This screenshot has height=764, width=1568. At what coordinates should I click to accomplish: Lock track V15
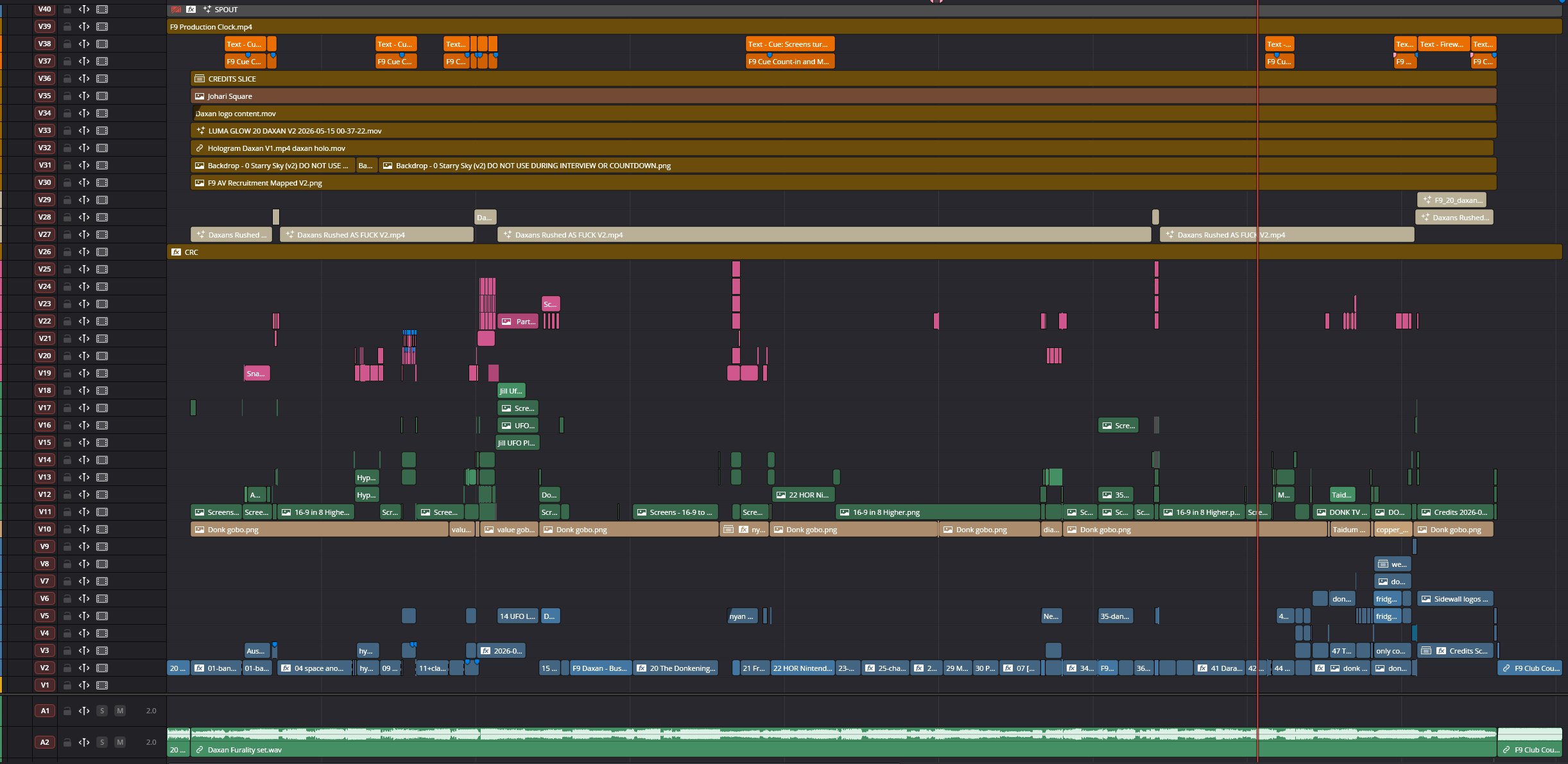[x=67, y=442]
